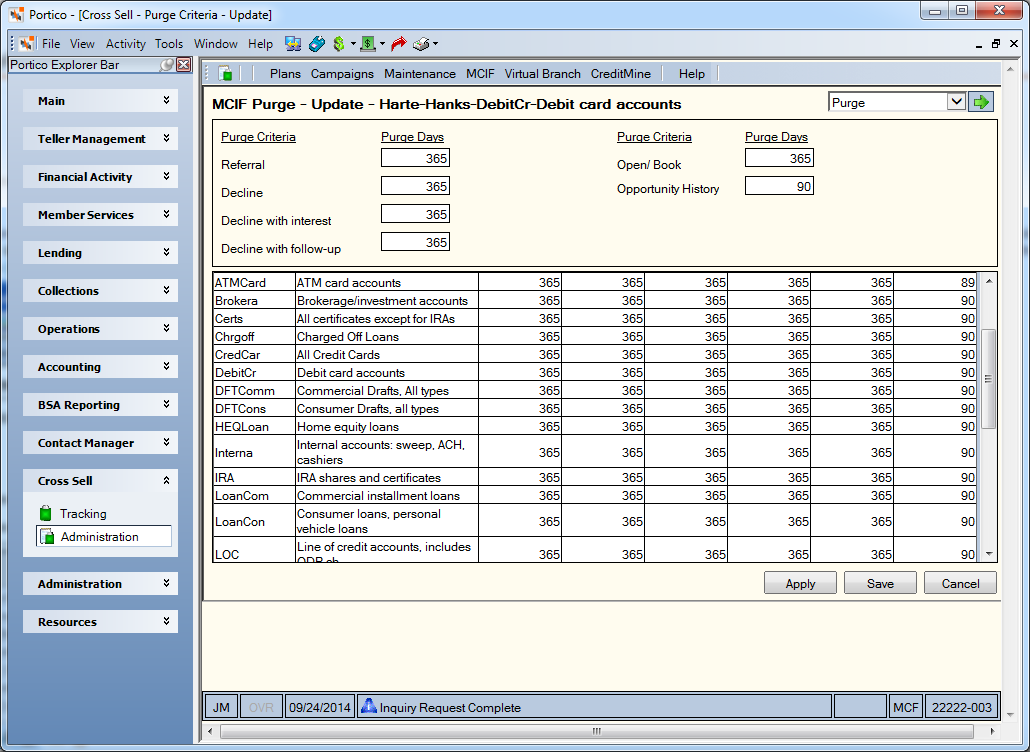Viewport: 1030px width, 752px height.
Task: Select Tracking under Cross Sell
Action: pyautogui.click(x=83, y=514)
